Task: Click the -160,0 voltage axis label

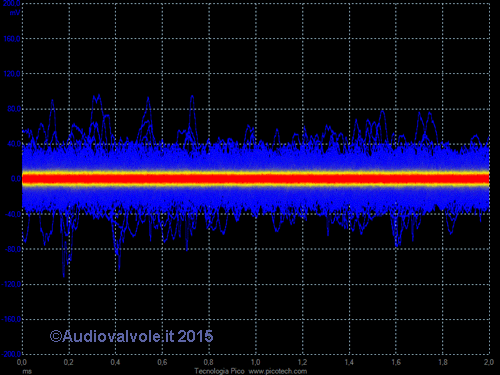Action: click(x=11, y=319)
